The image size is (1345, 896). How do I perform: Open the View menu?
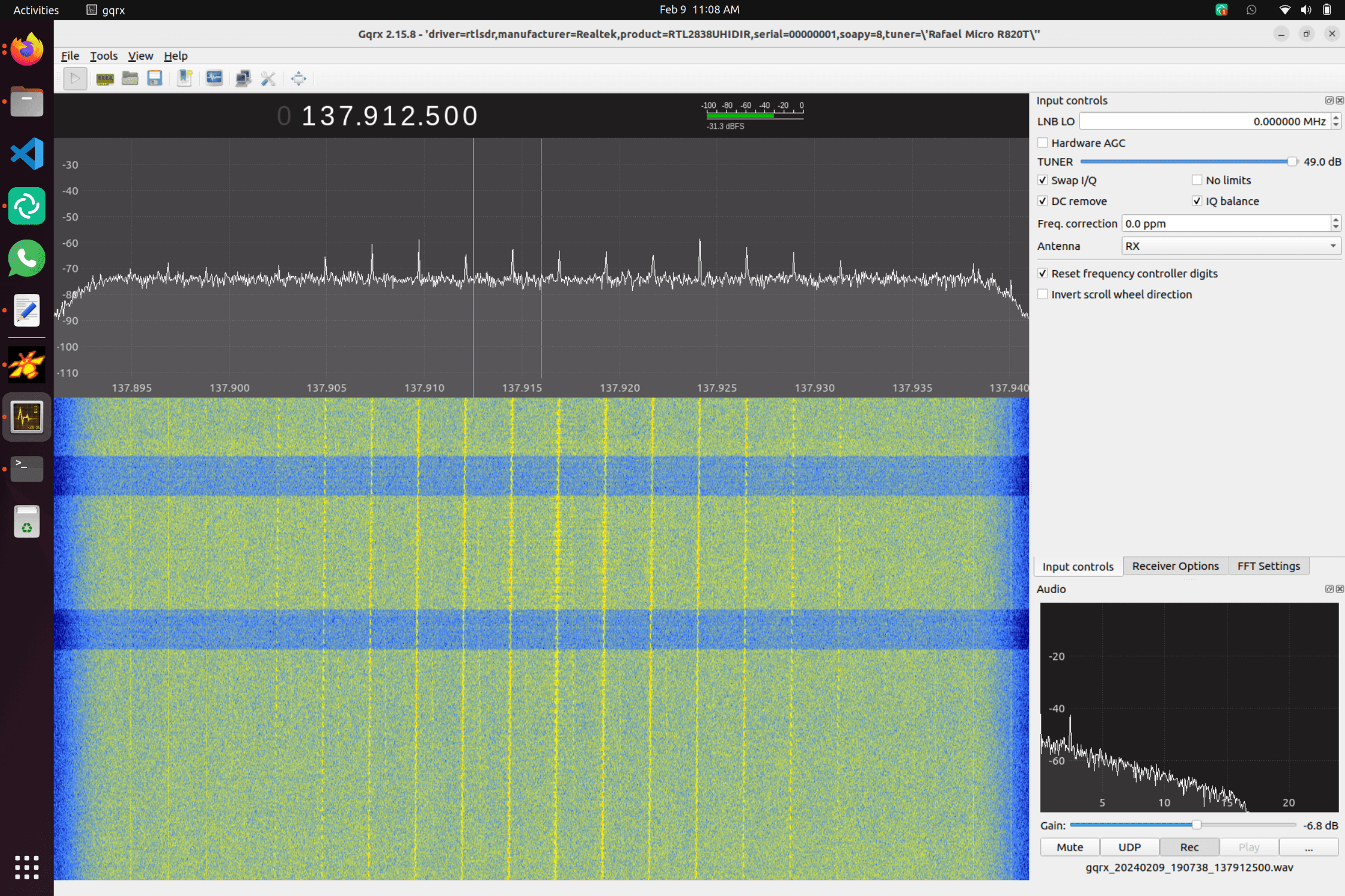140,55
